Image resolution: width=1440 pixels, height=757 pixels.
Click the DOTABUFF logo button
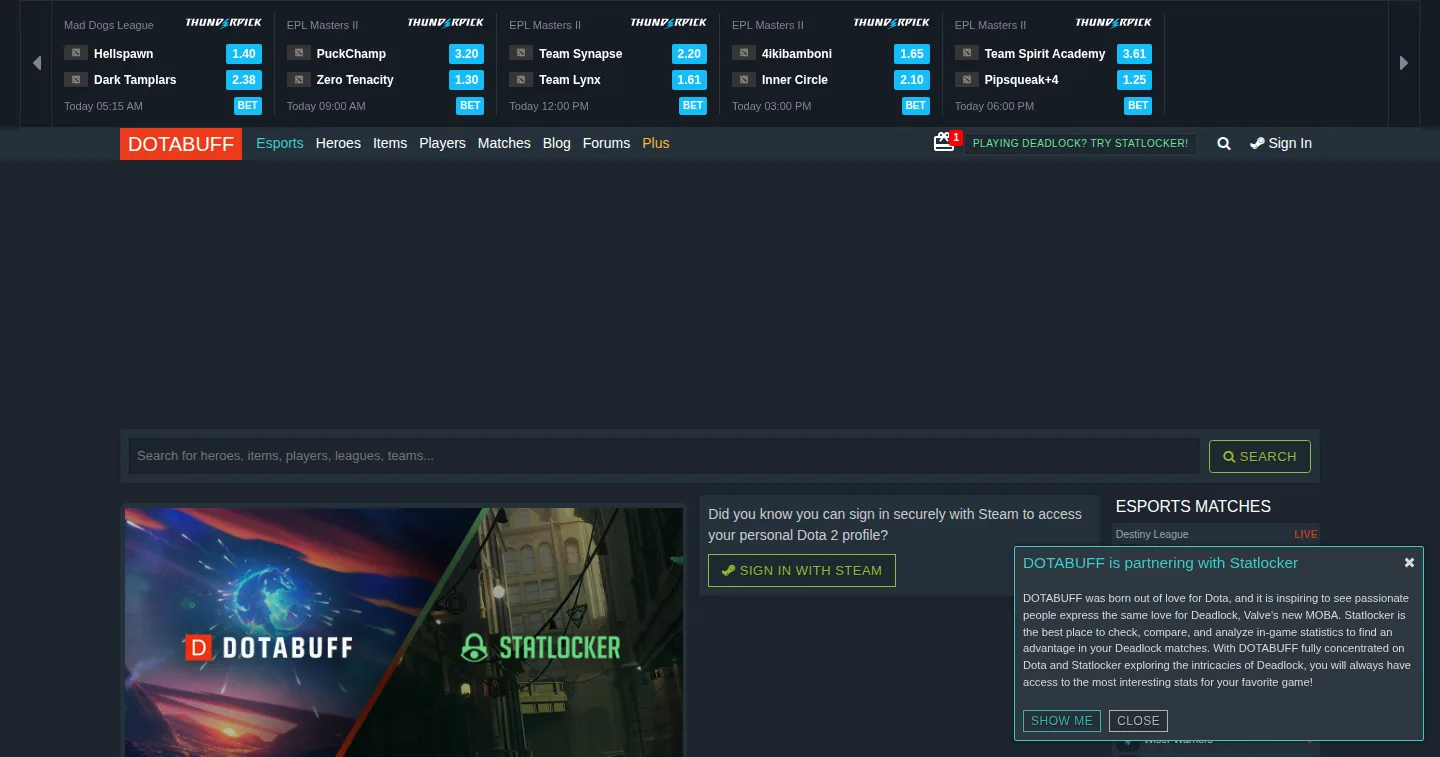tap(181, 144)
